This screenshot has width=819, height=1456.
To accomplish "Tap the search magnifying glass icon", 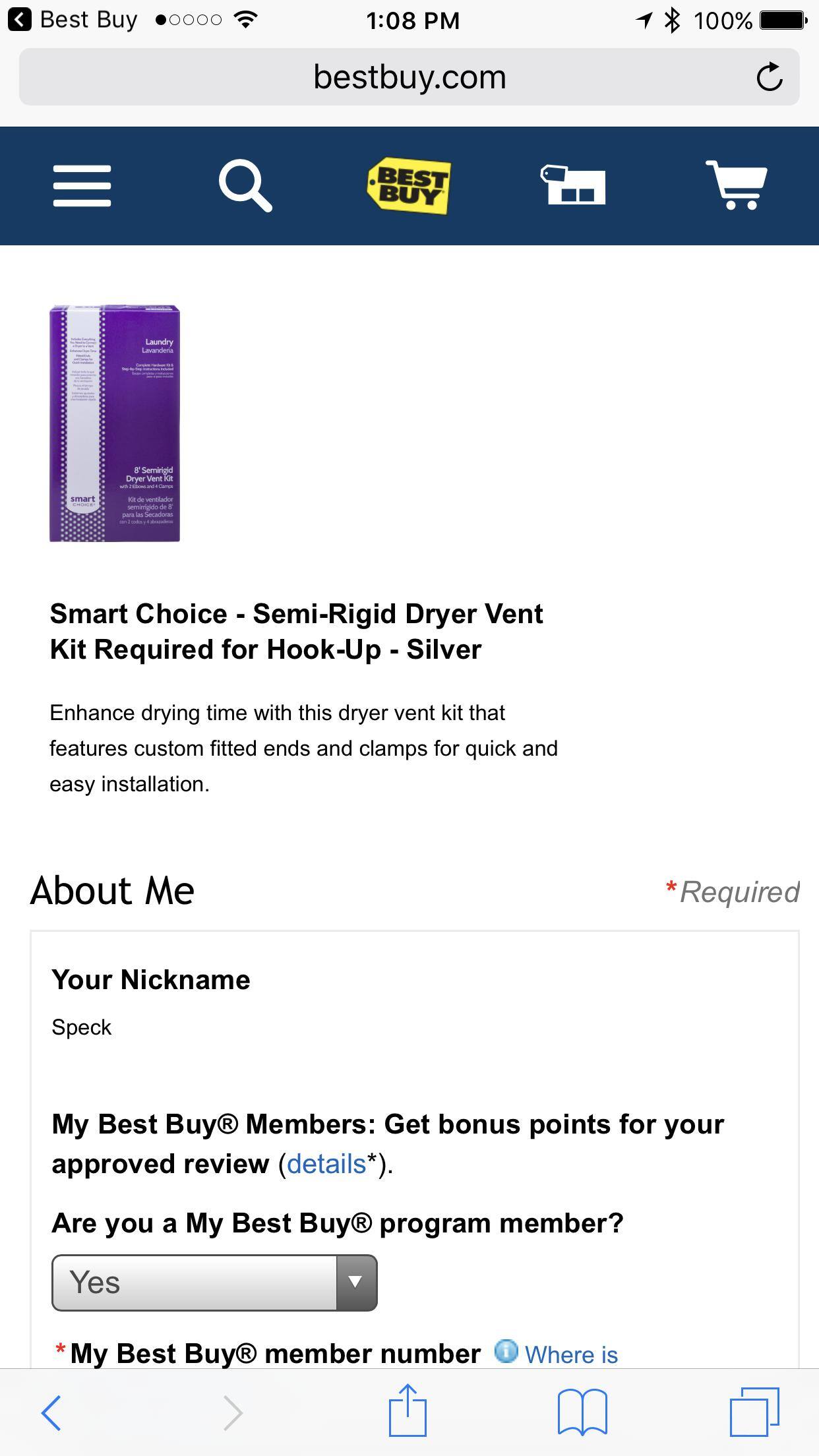I will [245, 186].
